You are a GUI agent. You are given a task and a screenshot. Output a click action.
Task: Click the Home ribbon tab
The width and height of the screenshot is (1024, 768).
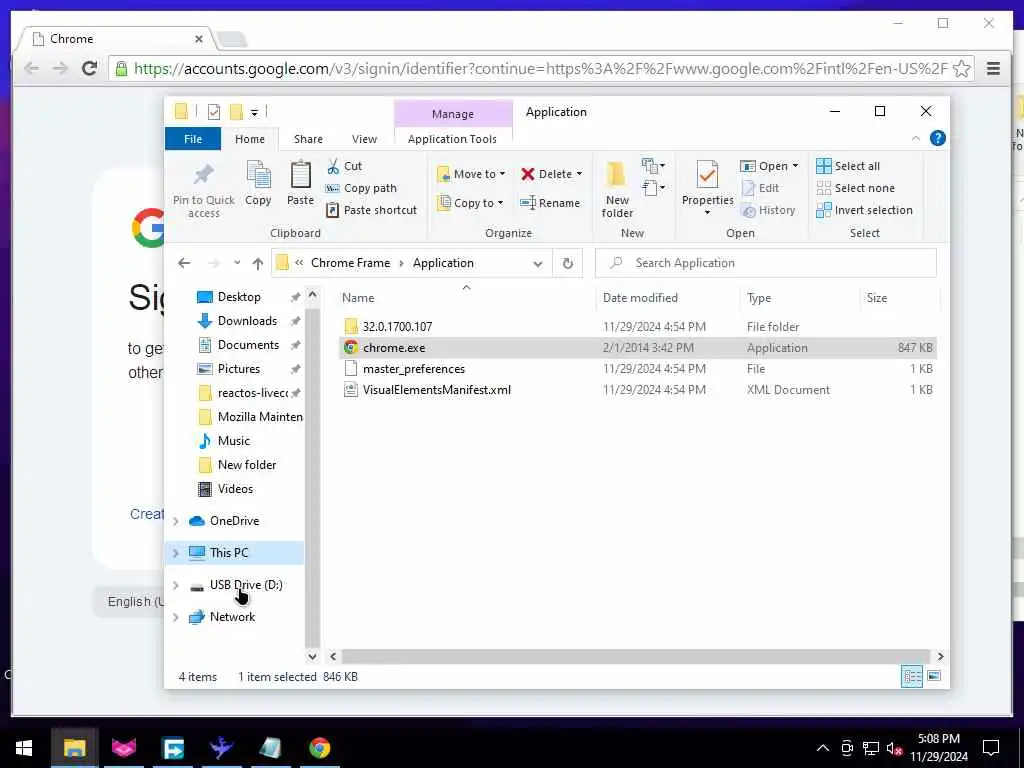click(x=249, y=139)
